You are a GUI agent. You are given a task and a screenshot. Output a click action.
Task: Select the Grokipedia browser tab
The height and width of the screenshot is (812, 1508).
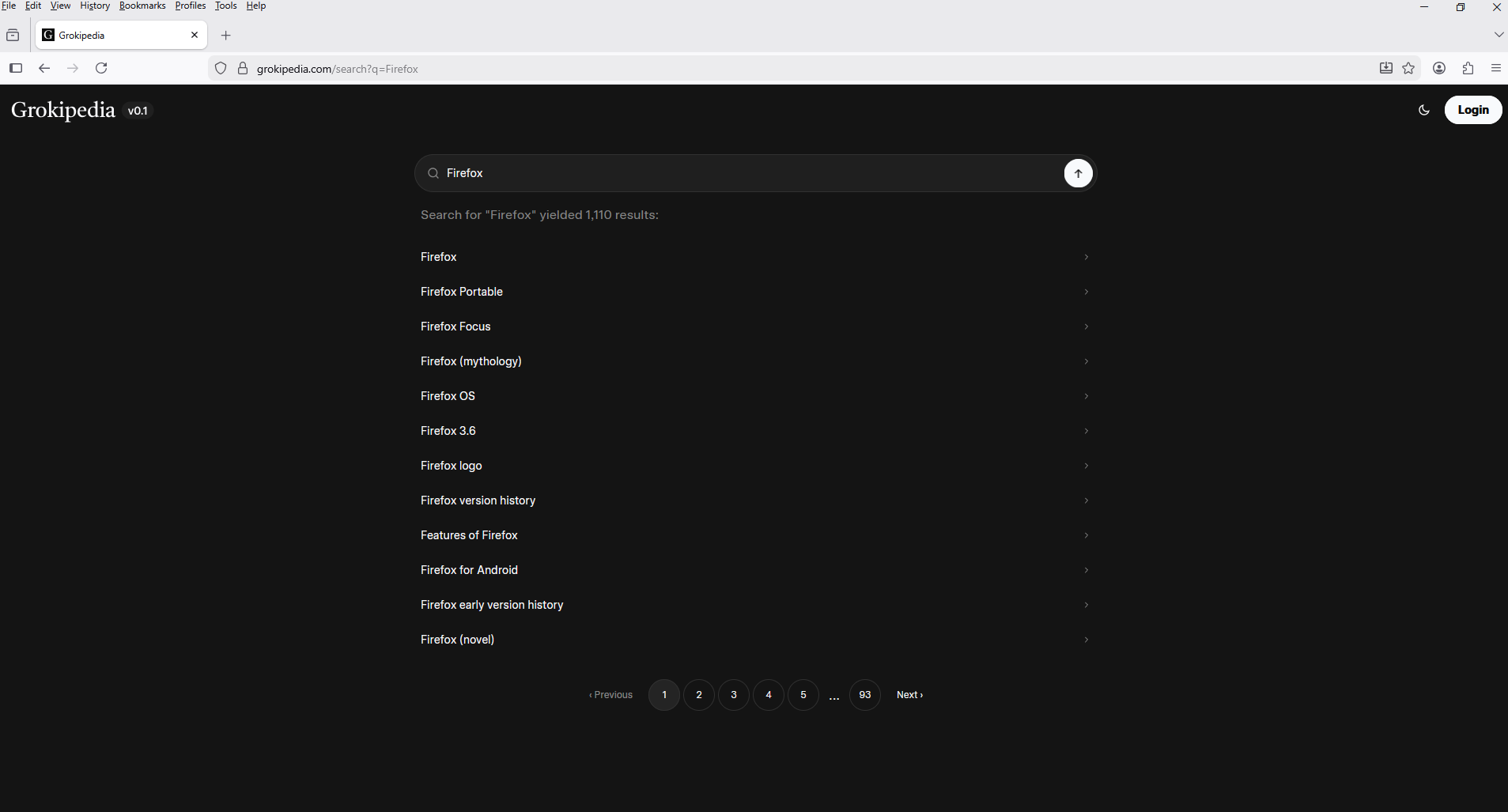121,35
